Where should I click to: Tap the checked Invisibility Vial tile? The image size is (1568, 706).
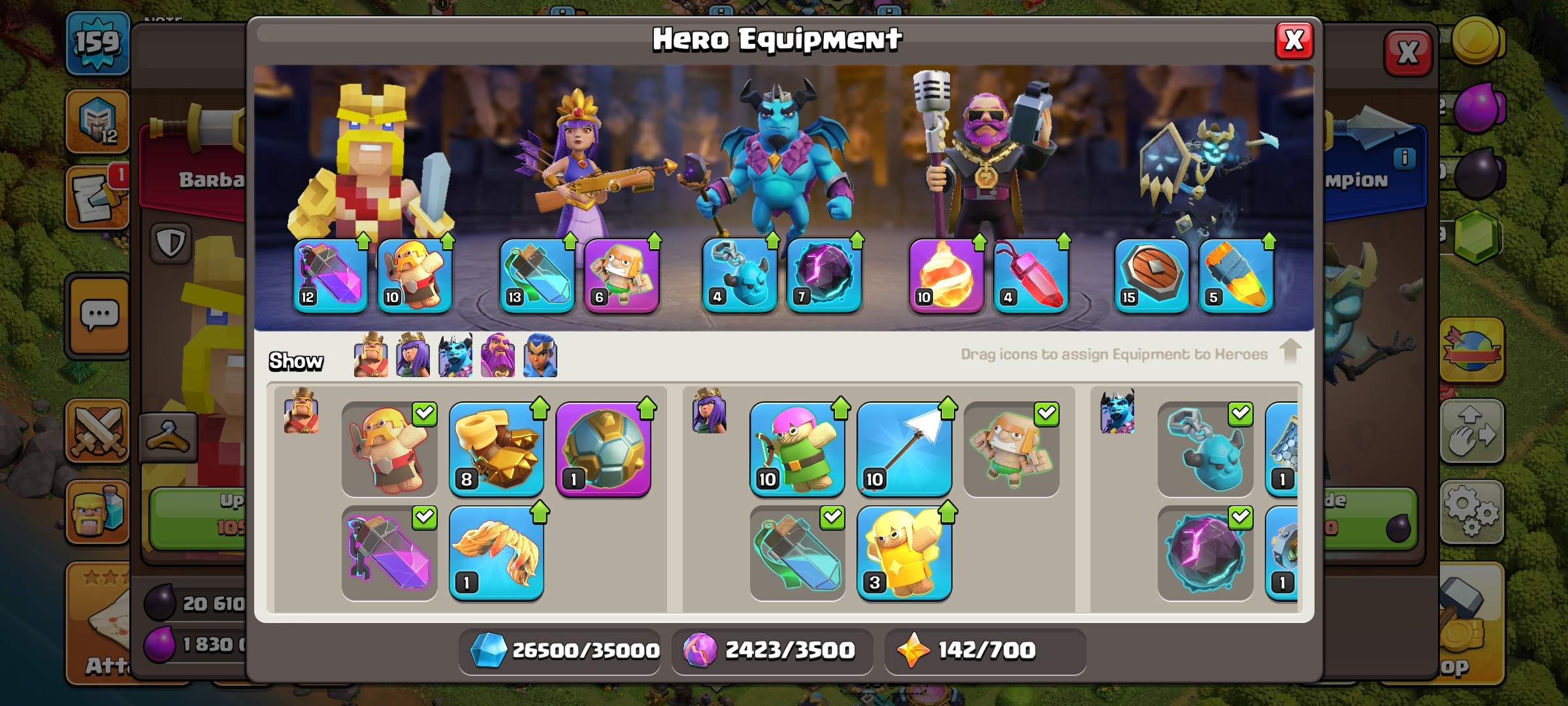[x=797, y=553]
